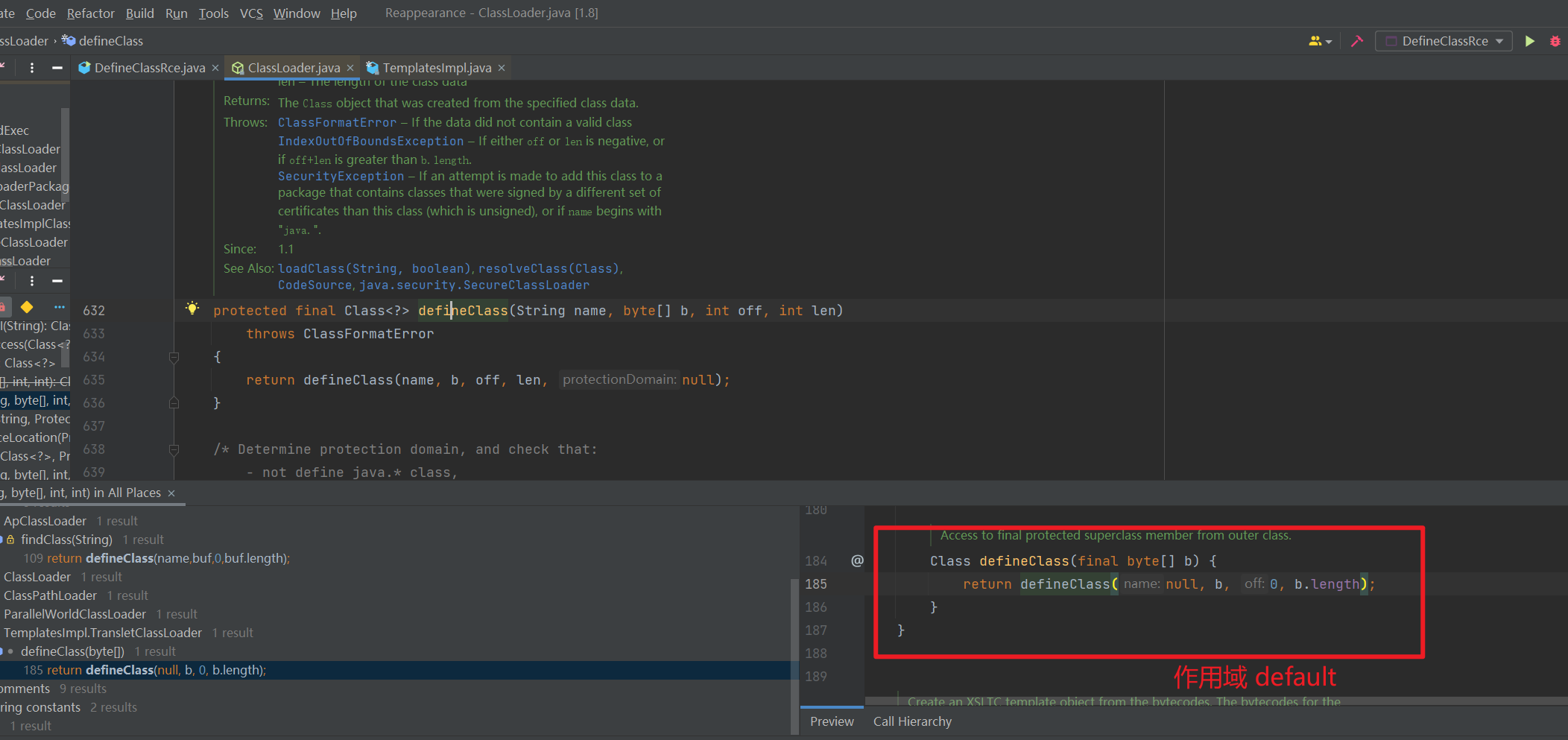The height and width of the screenshot is (740, 1568).
Task: Close the 'in All Places' search results
Action: coord(171,493)
